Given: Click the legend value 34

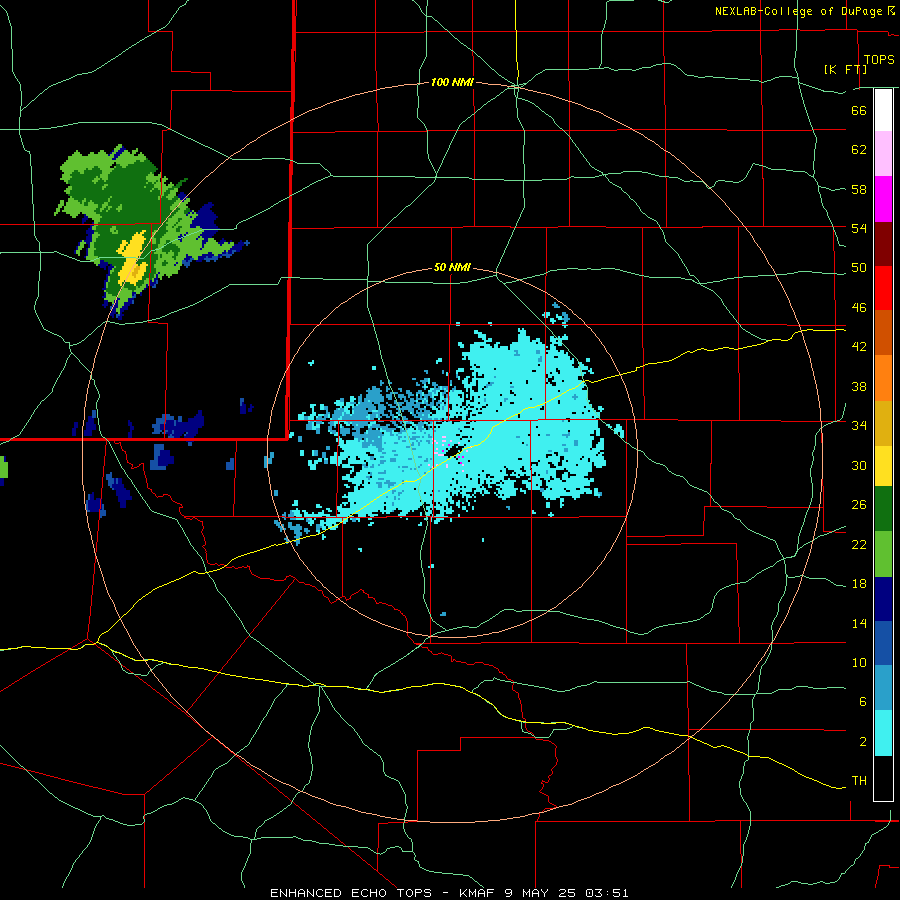Looking at the screenshot, I should pyautogui.click(x=859, y=426).
